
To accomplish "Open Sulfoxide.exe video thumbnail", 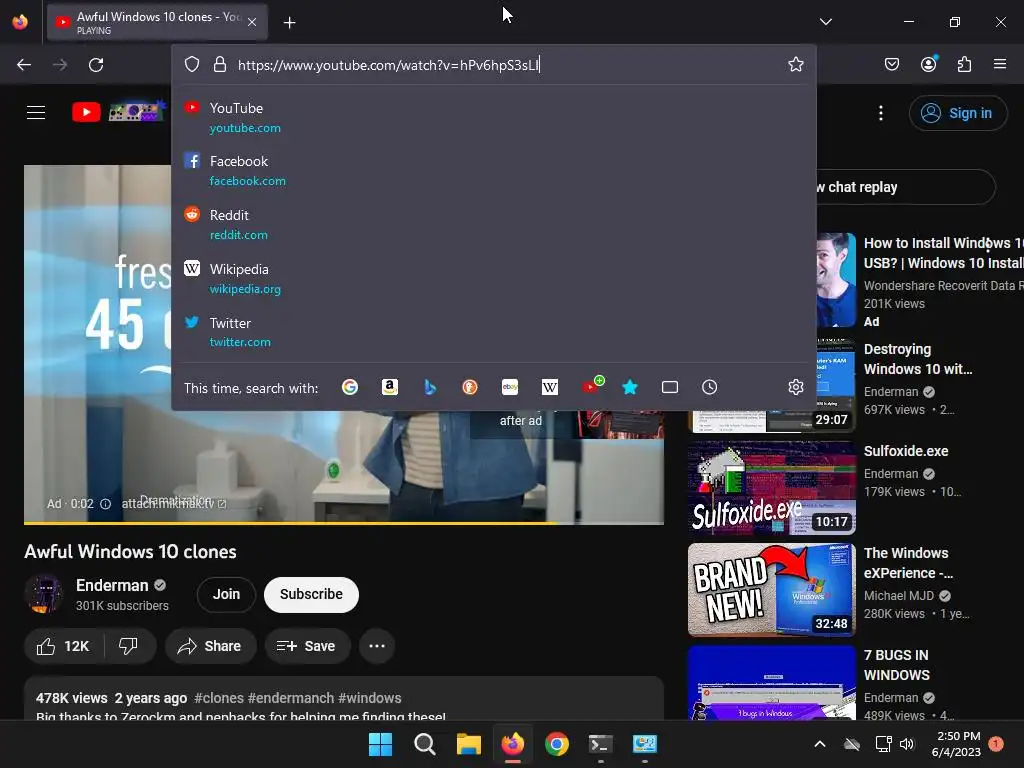I will click(x=772, y=488).
